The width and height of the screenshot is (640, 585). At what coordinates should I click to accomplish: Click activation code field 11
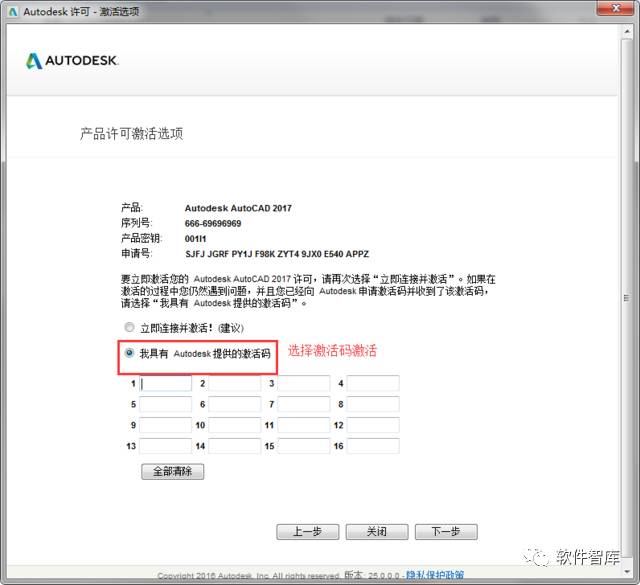pyautogui.click(x=304, y=425)
